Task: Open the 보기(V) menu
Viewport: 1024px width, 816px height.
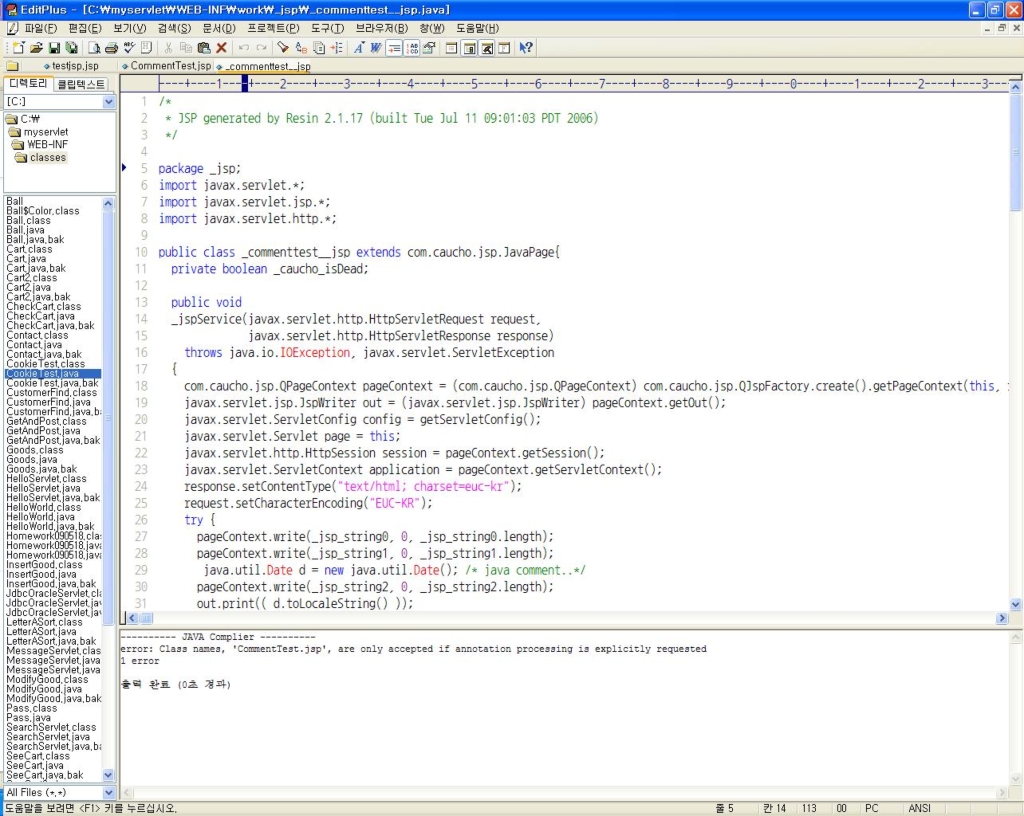Action: [x=129, y=29]
